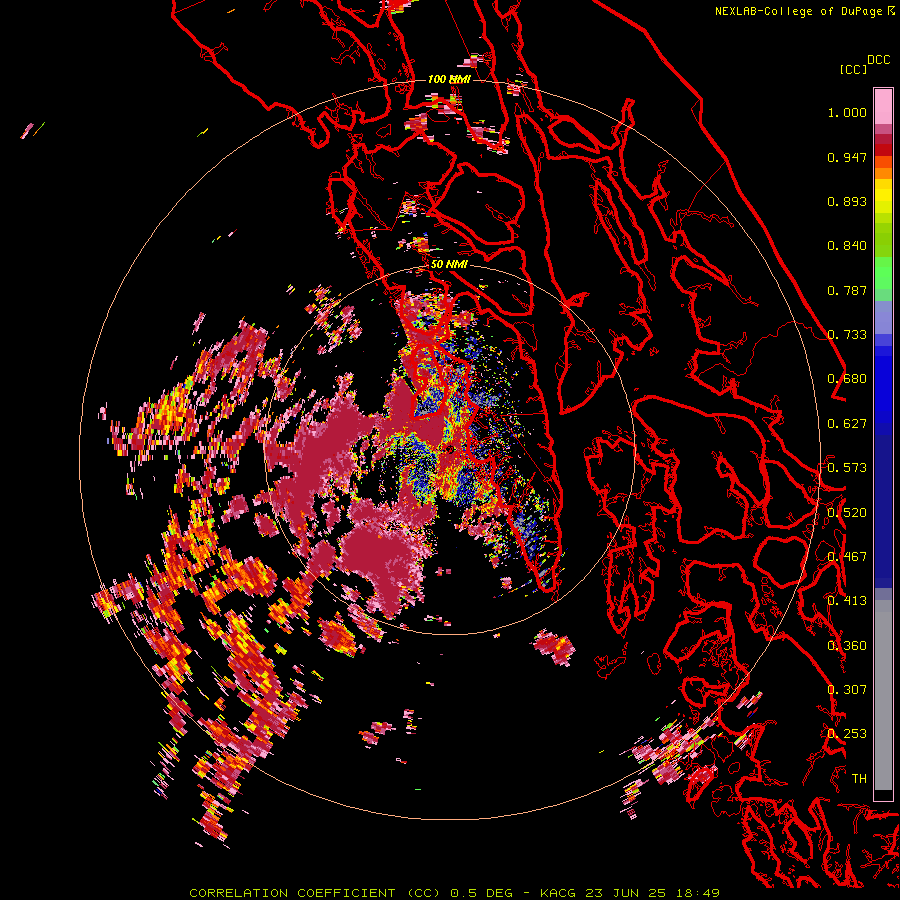The height and width of the screenshot is (900, 900).
Task: Select the 0.733 legend value
Action: 847,335
